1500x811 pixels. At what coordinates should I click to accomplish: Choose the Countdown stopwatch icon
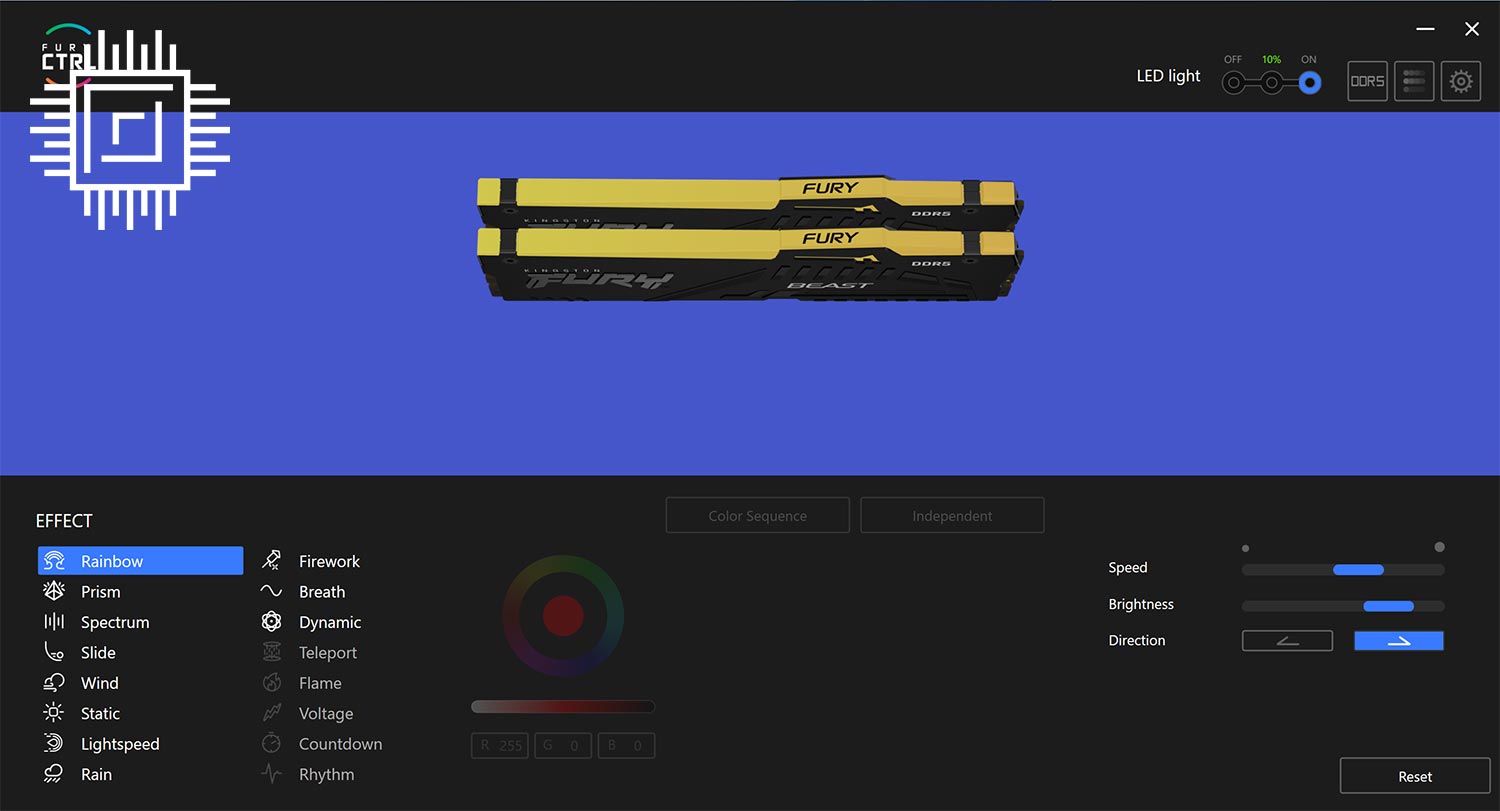[271, 744]
